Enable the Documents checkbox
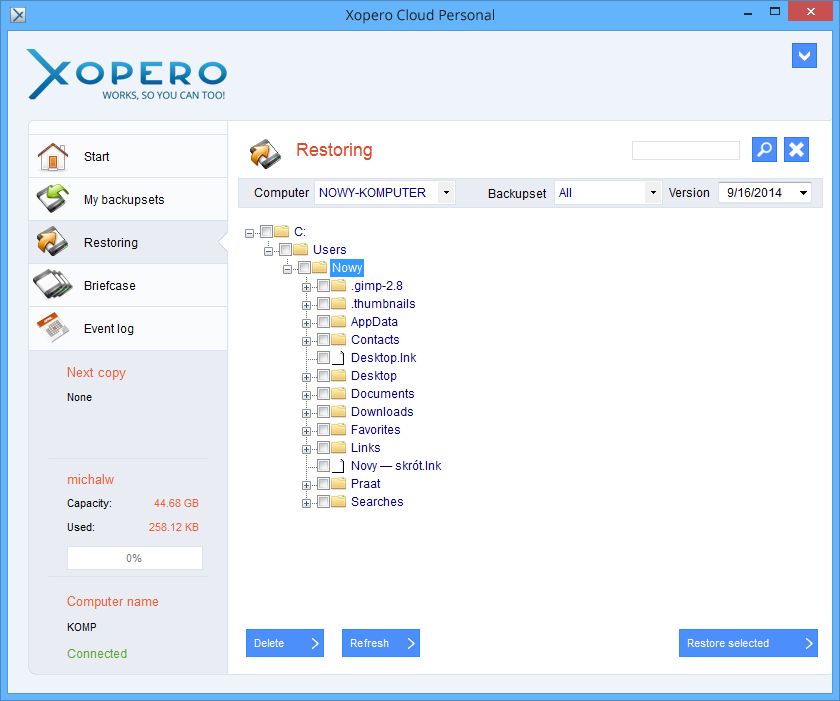The height and width of the screenshot is (701, 840). pos(324,394)
